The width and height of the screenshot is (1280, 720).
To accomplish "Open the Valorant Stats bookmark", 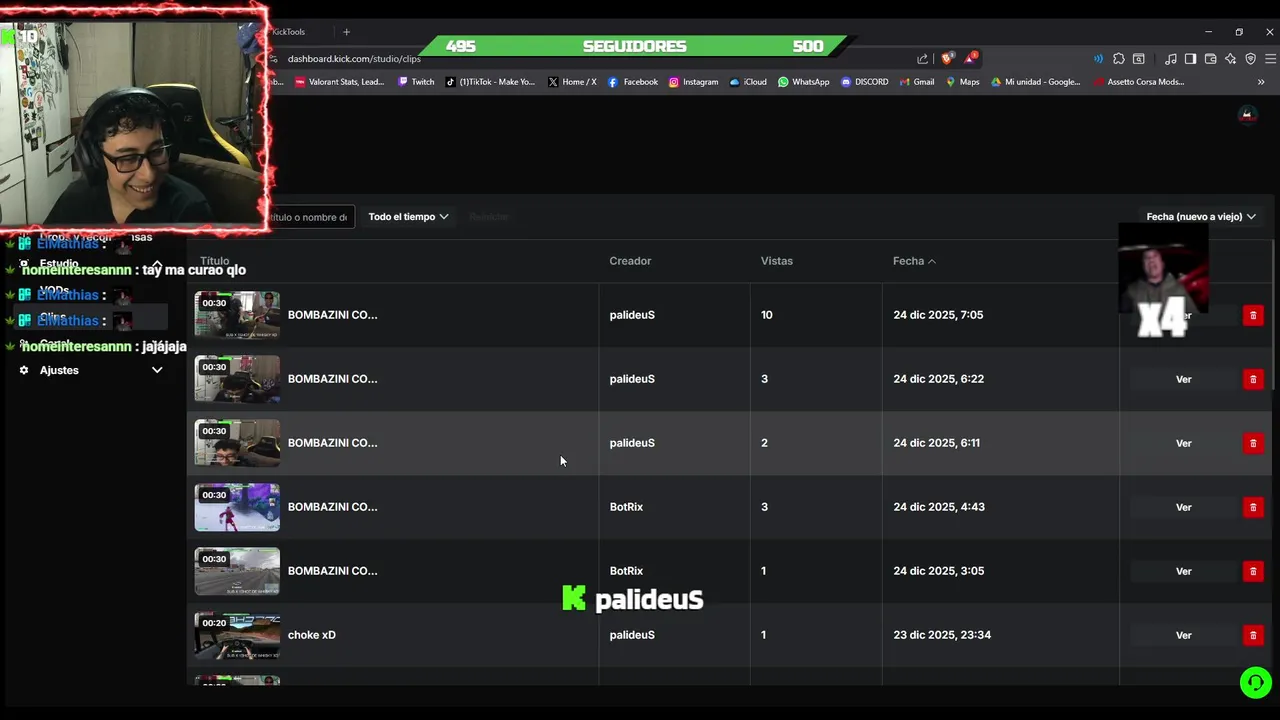I will 340,82.
